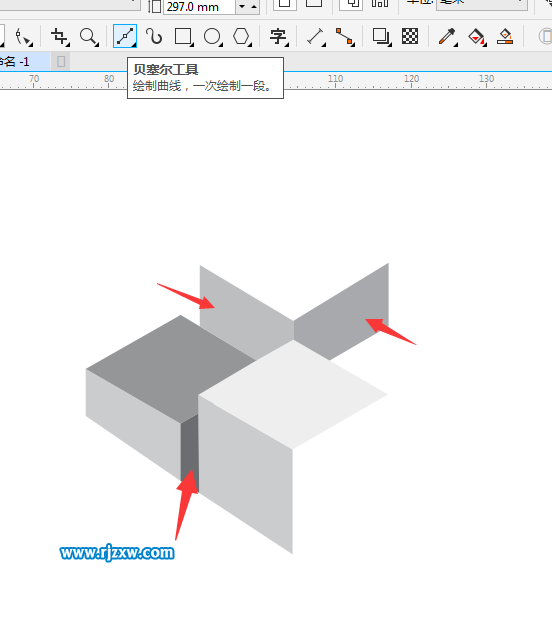Select the Polygon tool

coord(241,37)
